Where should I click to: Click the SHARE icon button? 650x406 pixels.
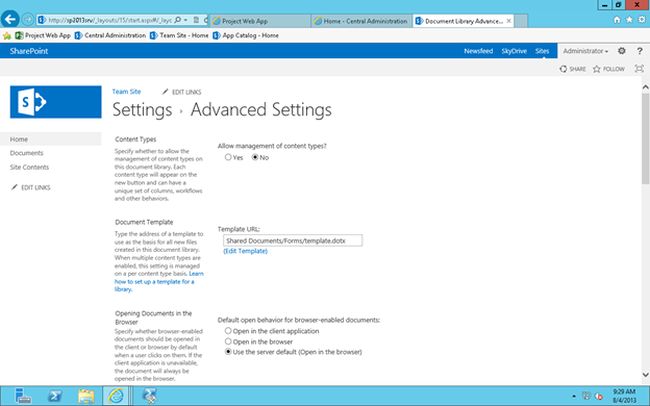point(573,69)
